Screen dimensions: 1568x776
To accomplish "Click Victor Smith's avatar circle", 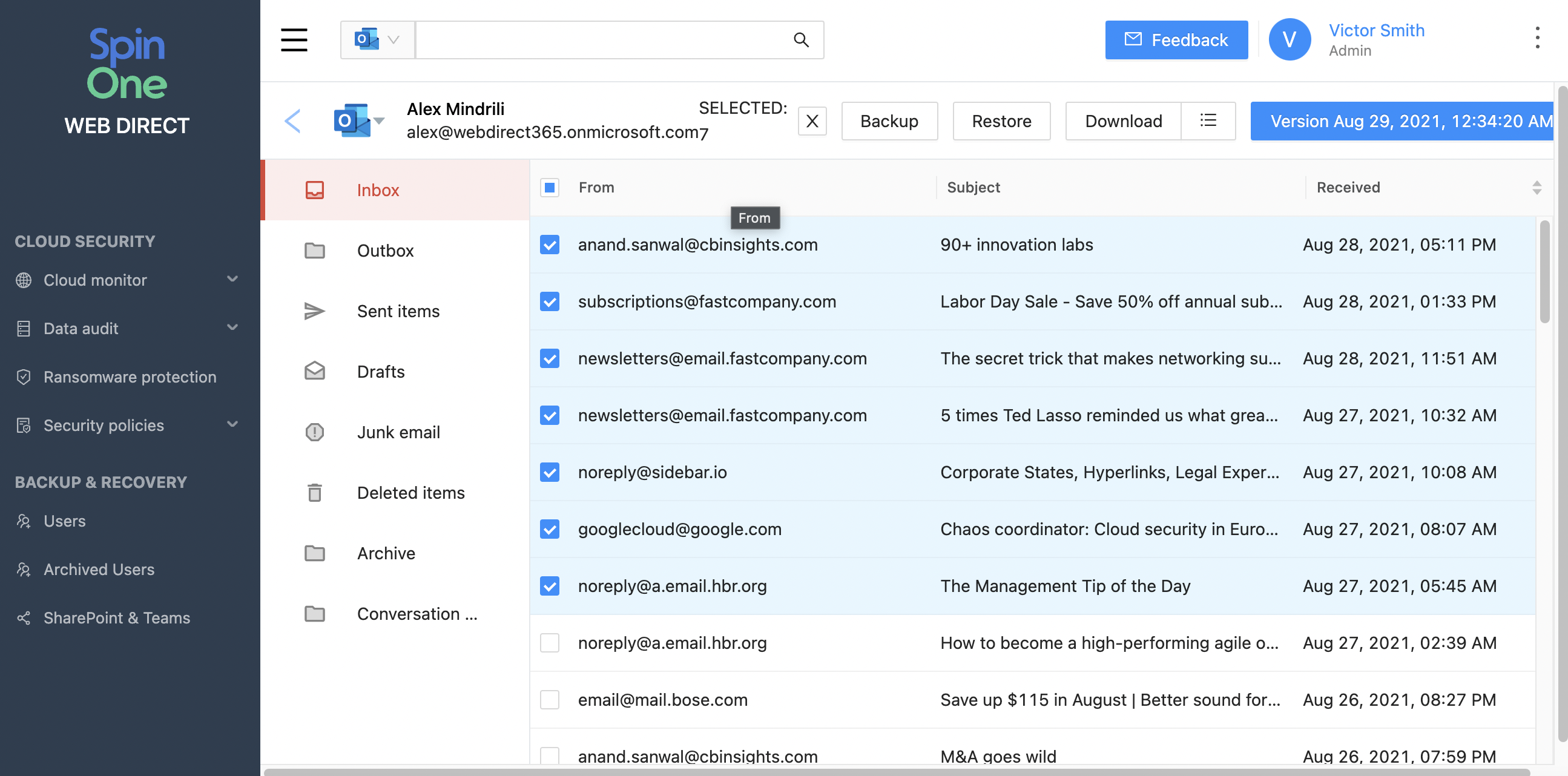I will (x=1290, y=39).
